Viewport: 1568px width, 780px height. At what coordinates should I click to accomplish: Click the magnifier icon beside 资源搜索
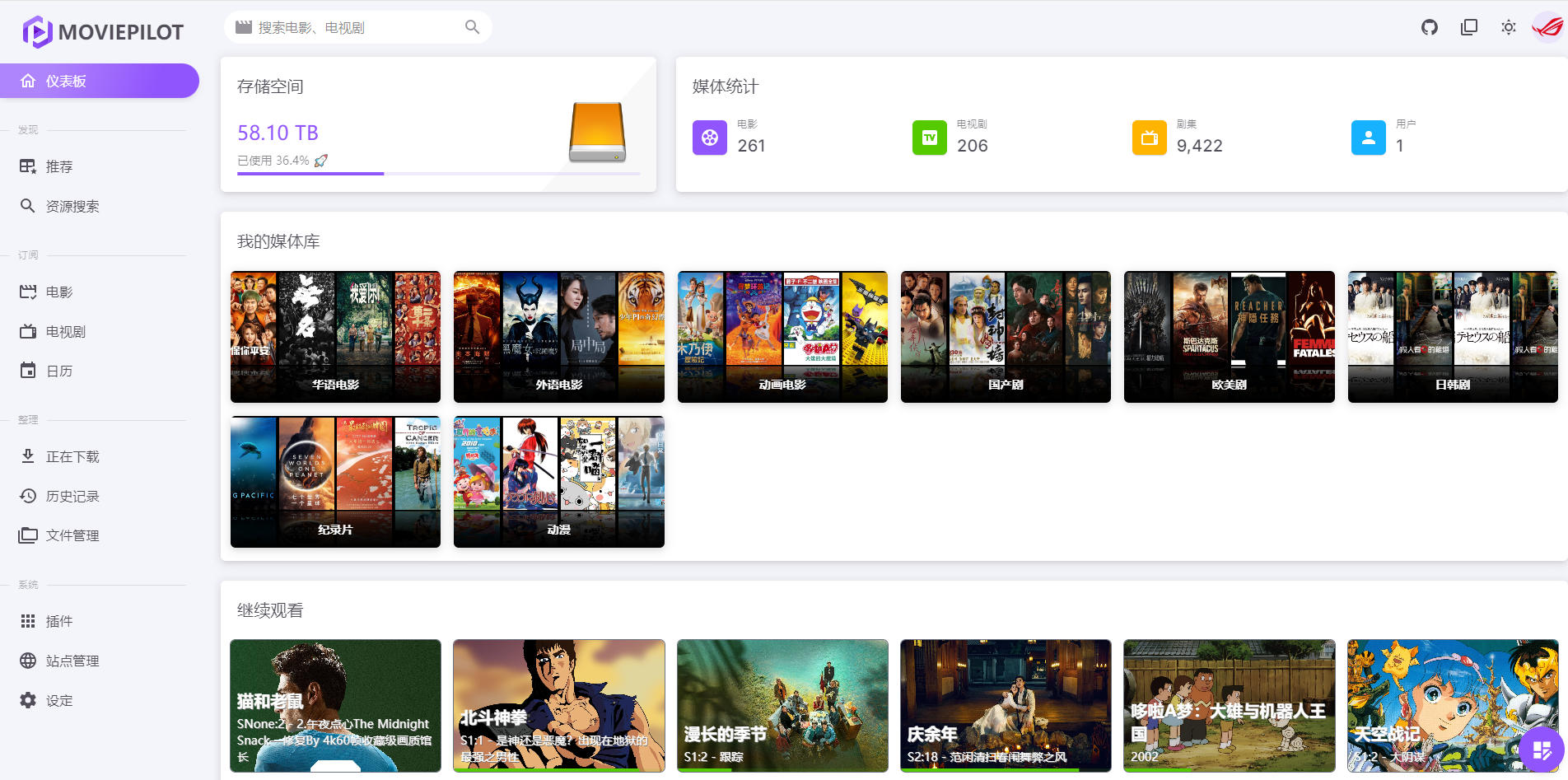28,206
